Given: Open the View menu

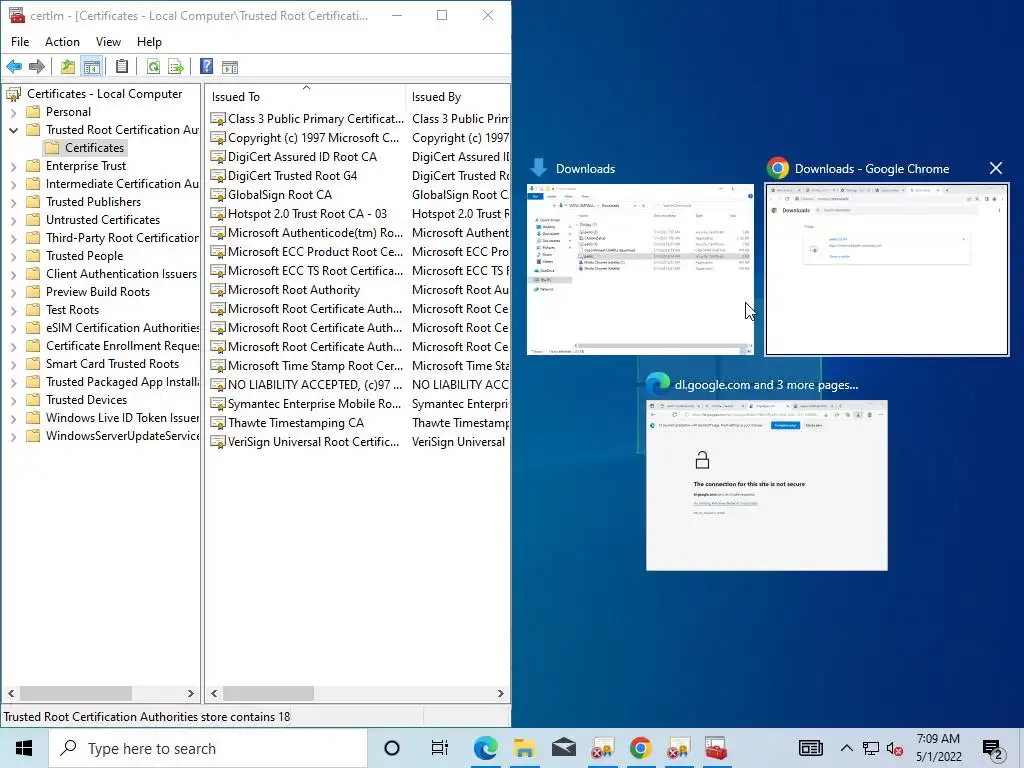Looking at the screenshot, I should pyautogui.click(x=108, y=42).
